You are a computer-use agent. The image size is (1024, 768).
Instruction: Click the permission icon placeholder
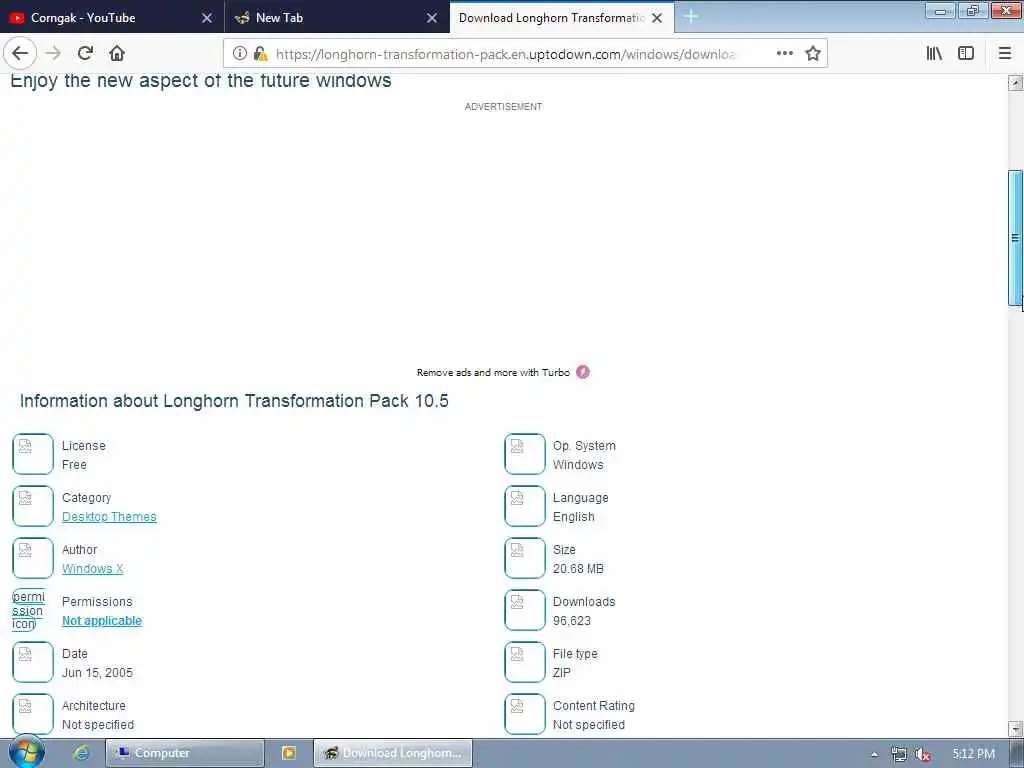pyautogui.click(x=29, y=610)
